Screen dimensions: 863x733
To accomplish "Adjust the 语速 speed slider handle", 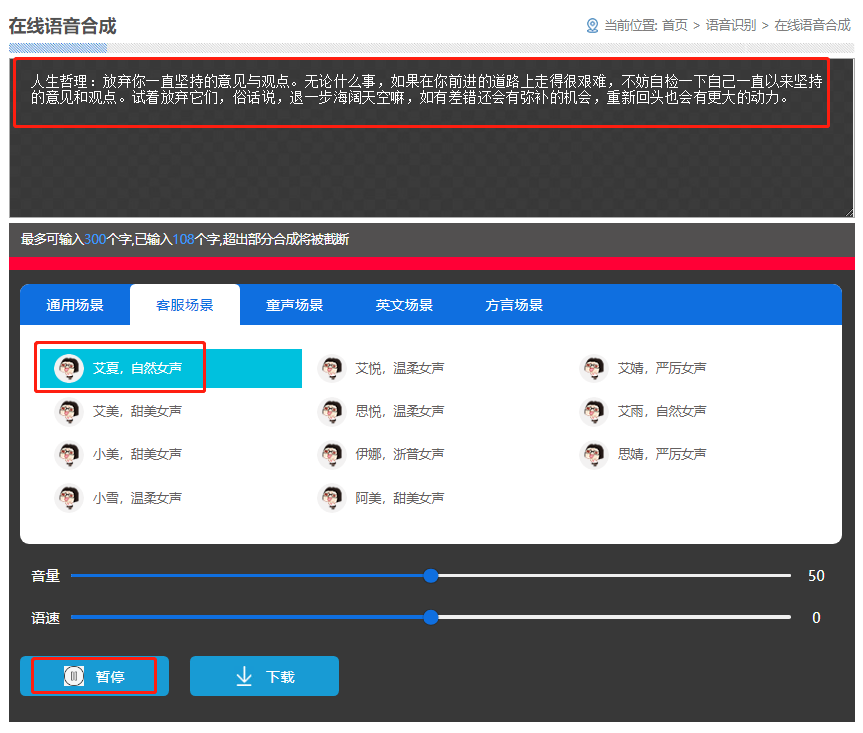I will click(x=431, y=617).
